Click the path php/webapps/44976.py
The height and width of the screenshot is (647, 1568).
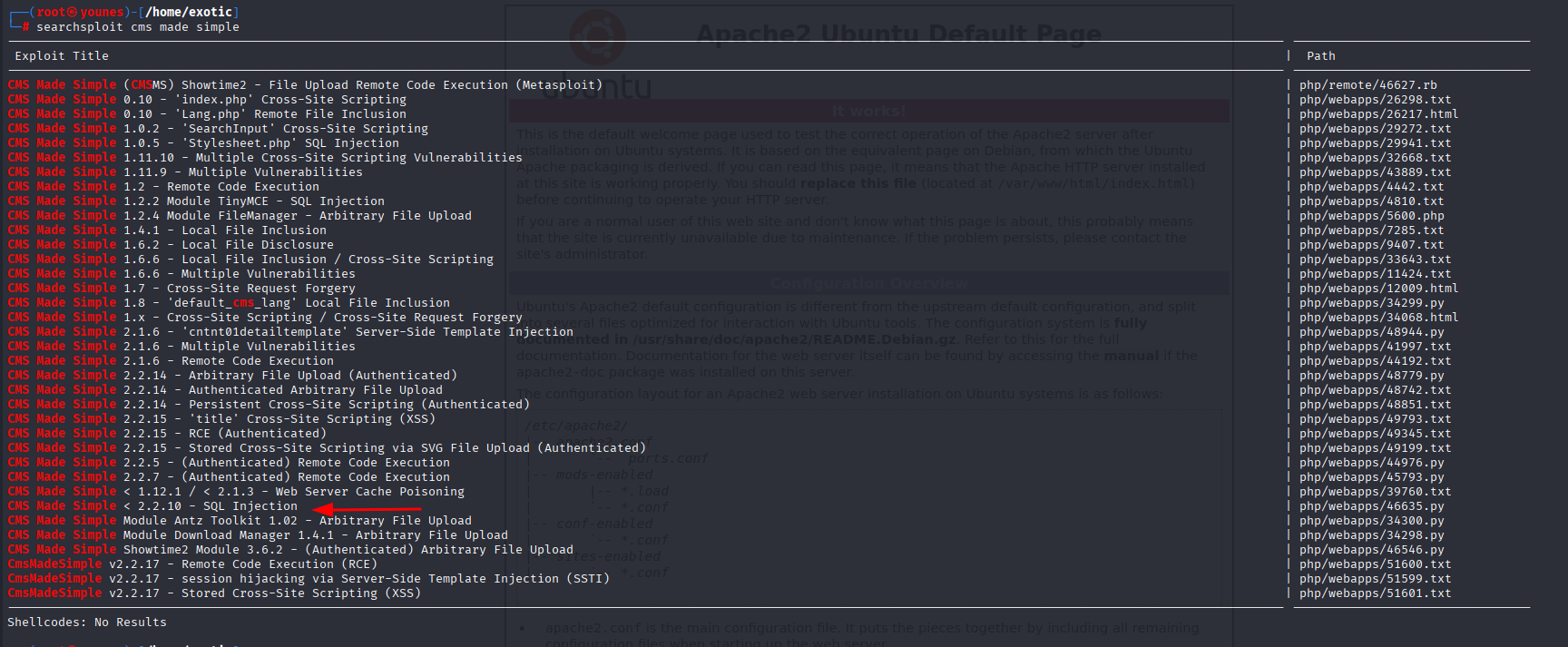[1372, 463]
